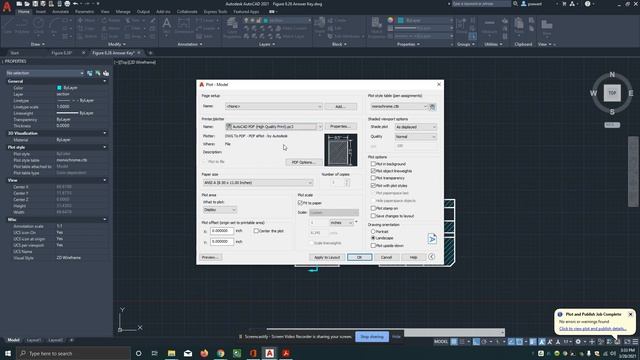The image size is (640, 360).
Task: Click the status bar customization menu icon
Action: [x=635, y=342]
